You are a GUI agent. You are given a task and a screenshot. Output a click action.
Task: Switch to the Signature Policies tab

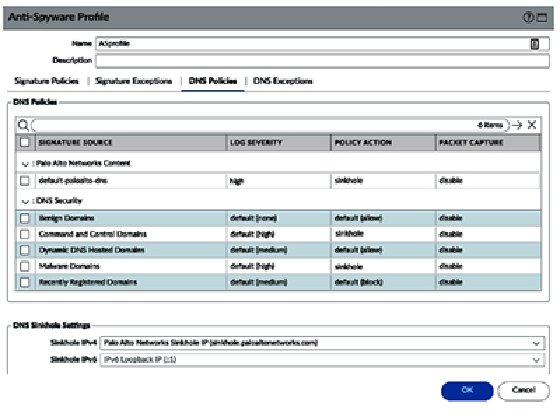pos(46,81)
